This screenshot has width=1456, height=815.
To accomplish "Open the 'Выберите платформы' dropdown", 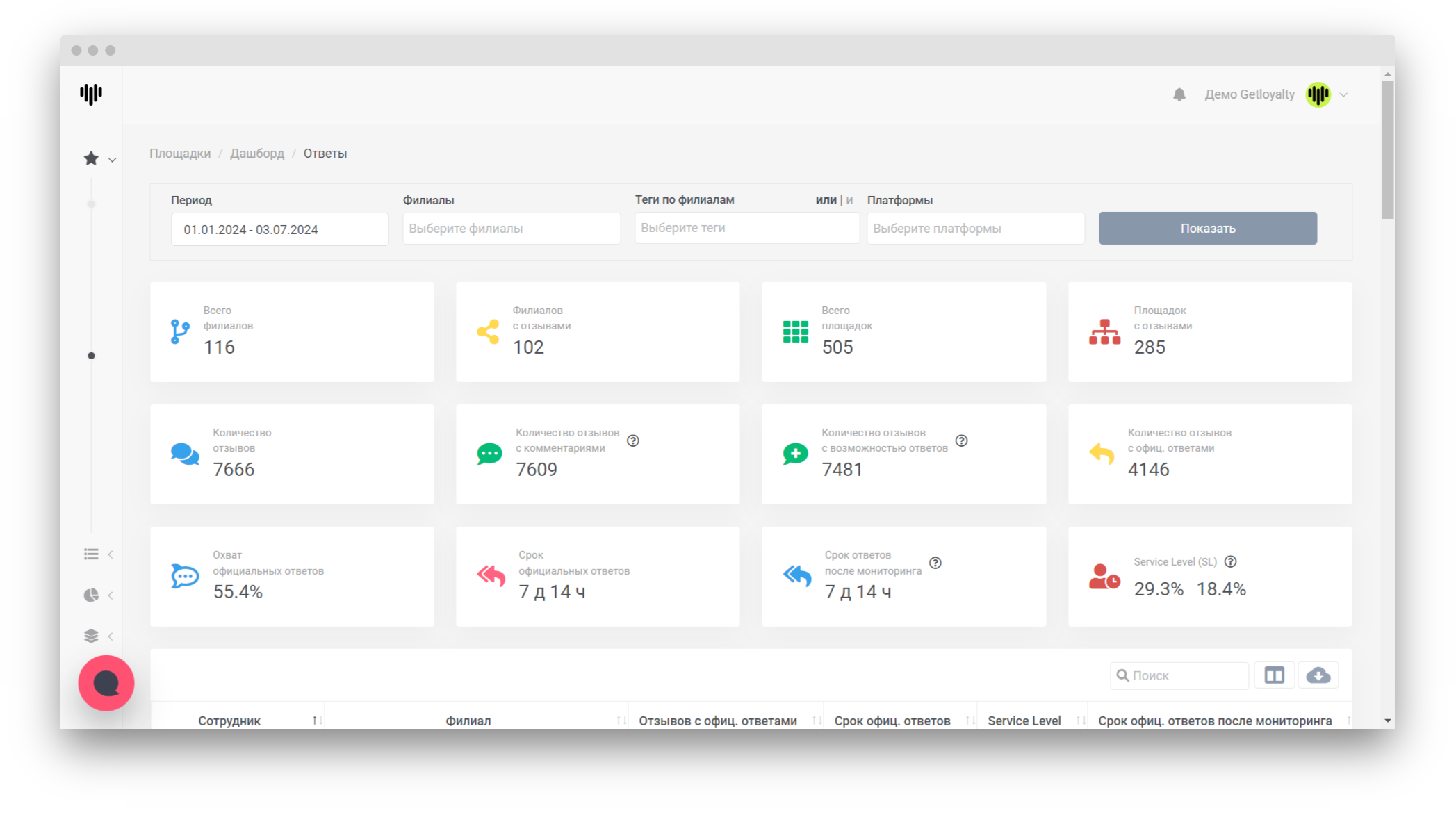I will coord(975,229).
